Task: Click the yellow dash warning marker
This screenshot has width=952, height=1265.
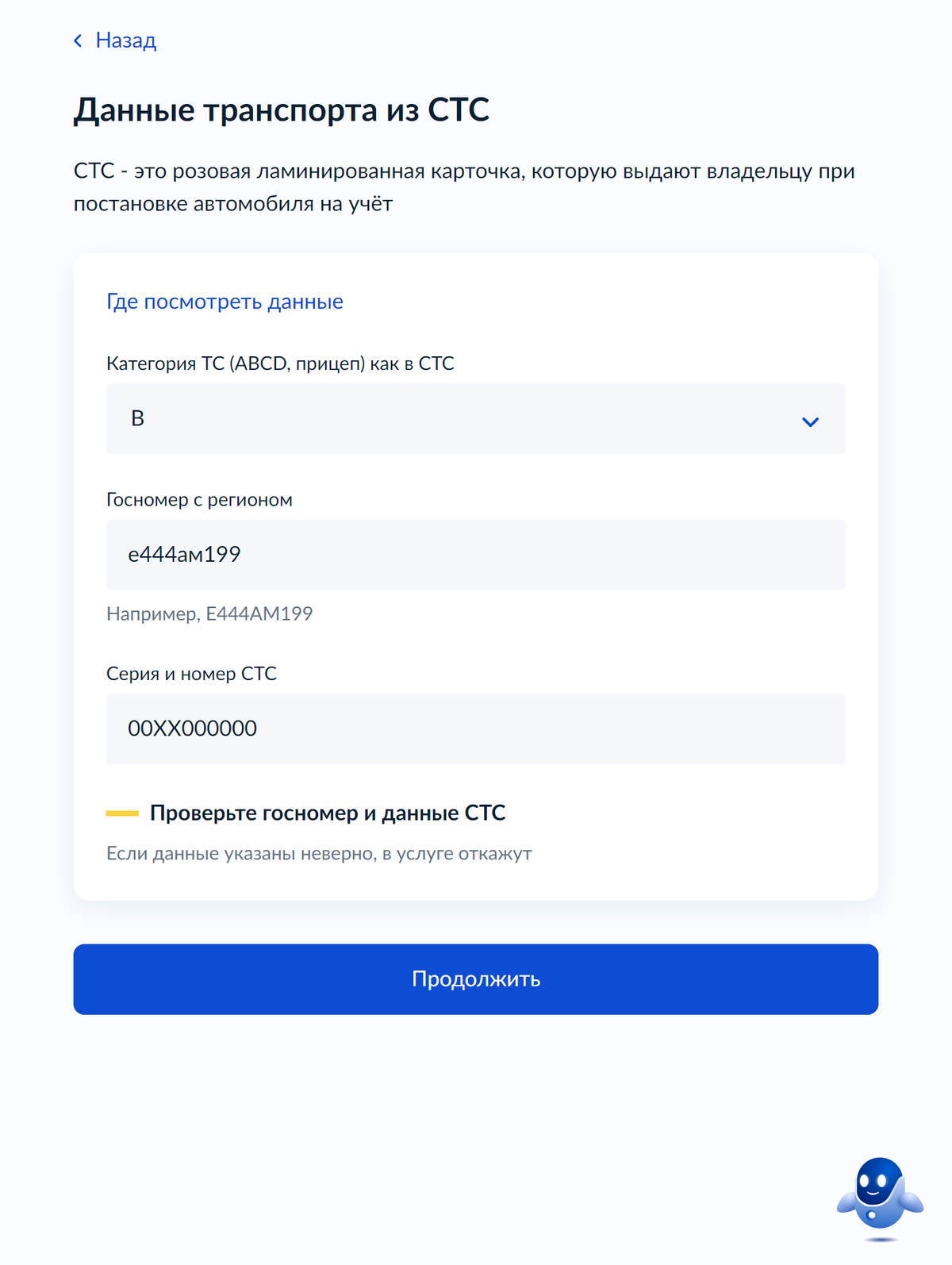Action: point(122,813)
